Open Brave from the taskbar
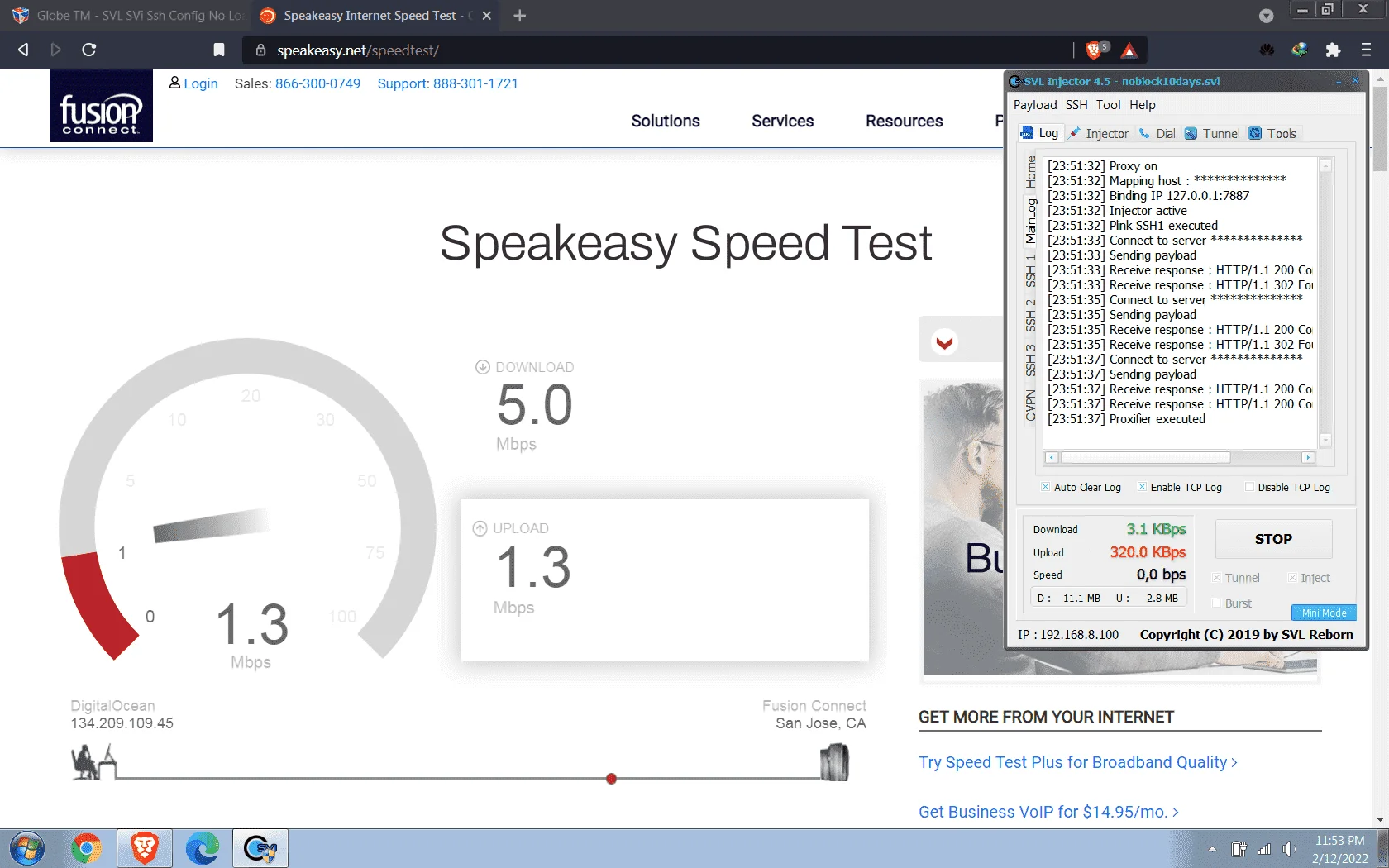This screenshot has width=1389, height=868. (145, 849)
